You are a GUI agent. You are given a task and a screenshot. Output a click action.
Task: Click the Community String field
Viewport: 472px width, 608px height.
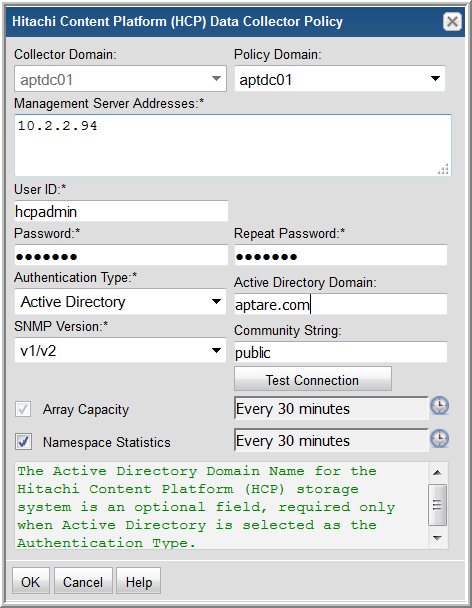point(341,352)
